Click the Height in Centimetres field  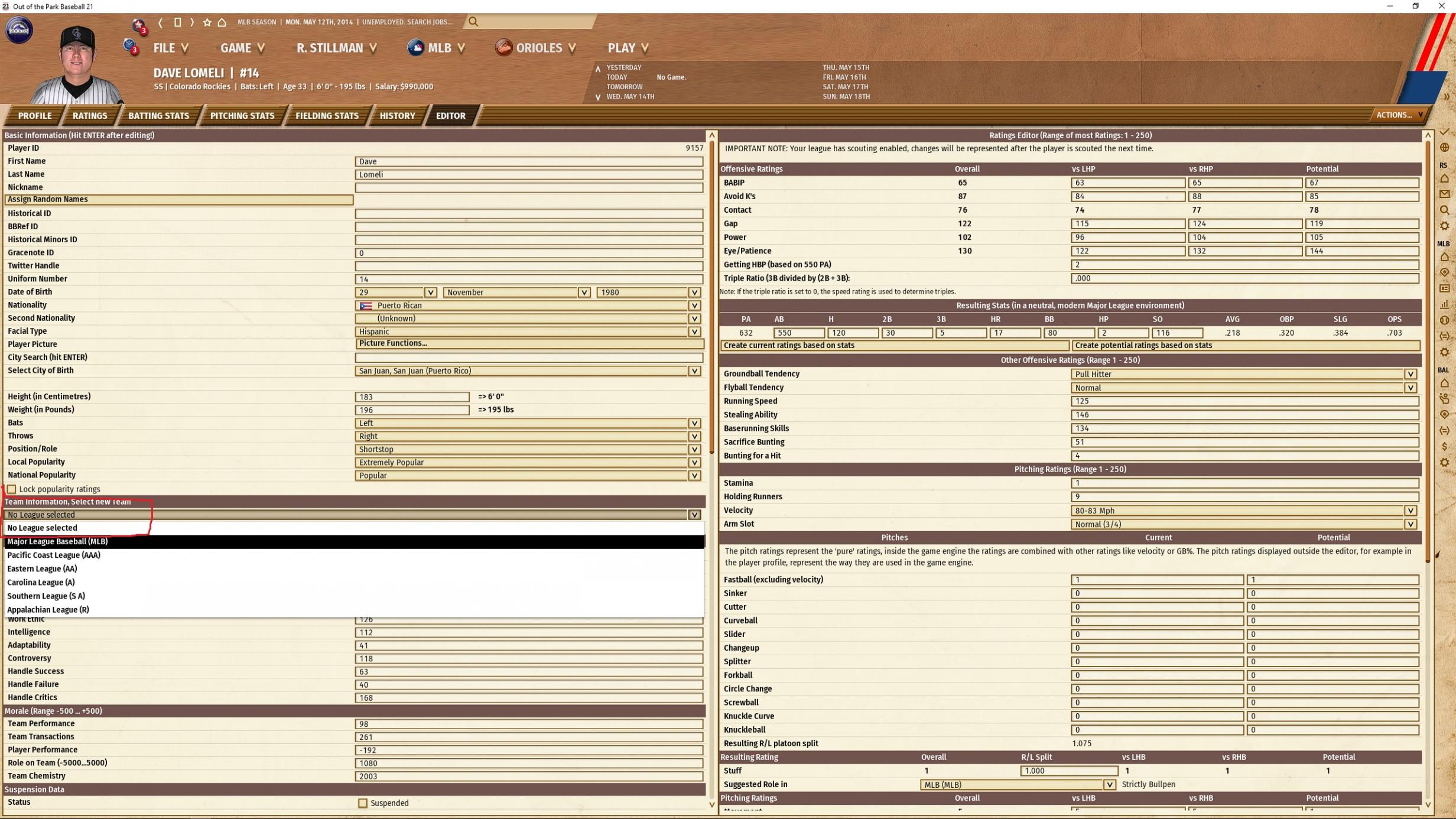412,397
